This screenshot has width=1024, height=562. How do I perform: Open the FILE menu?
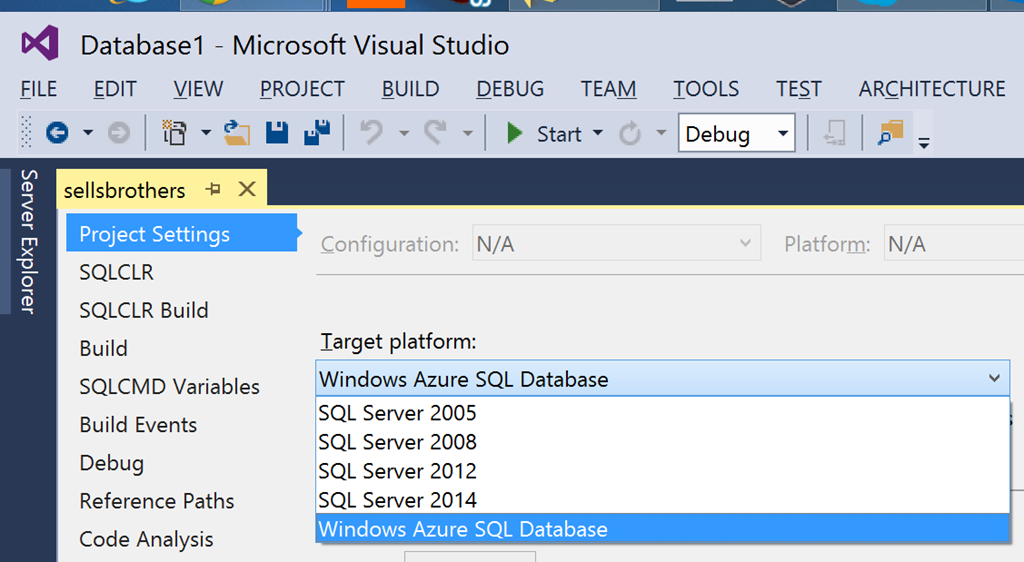click(39, 89)
